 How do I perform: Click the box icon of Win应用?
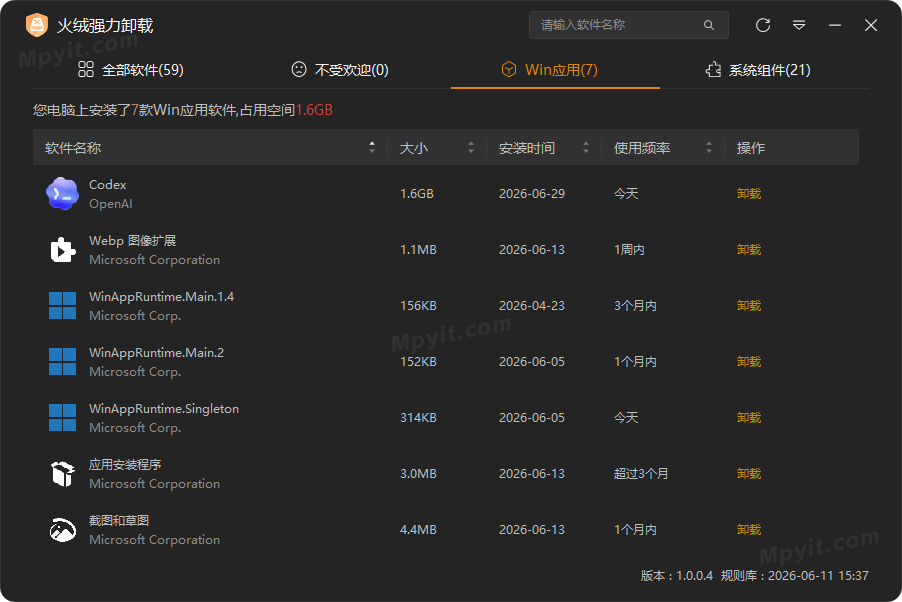509,70
